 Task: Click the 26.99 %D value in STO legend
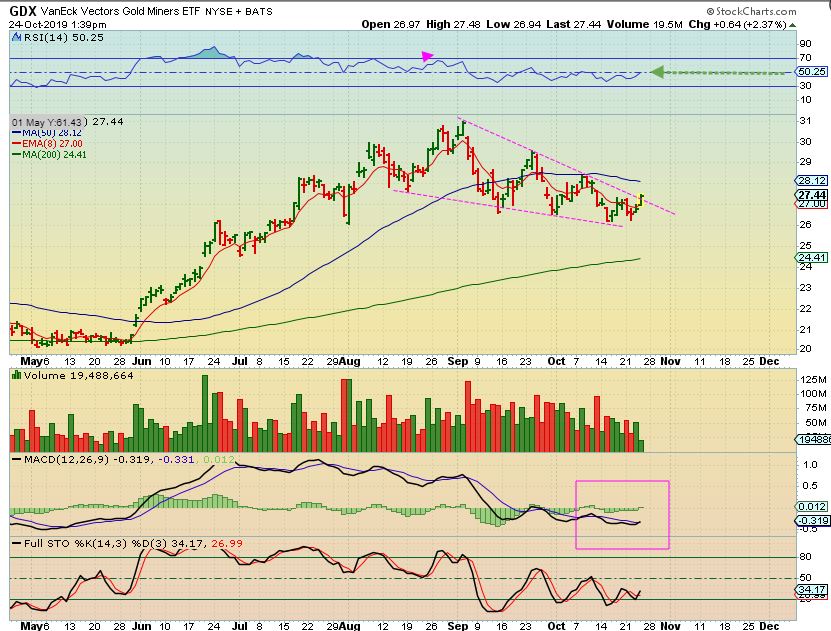(x=227, y=544)
